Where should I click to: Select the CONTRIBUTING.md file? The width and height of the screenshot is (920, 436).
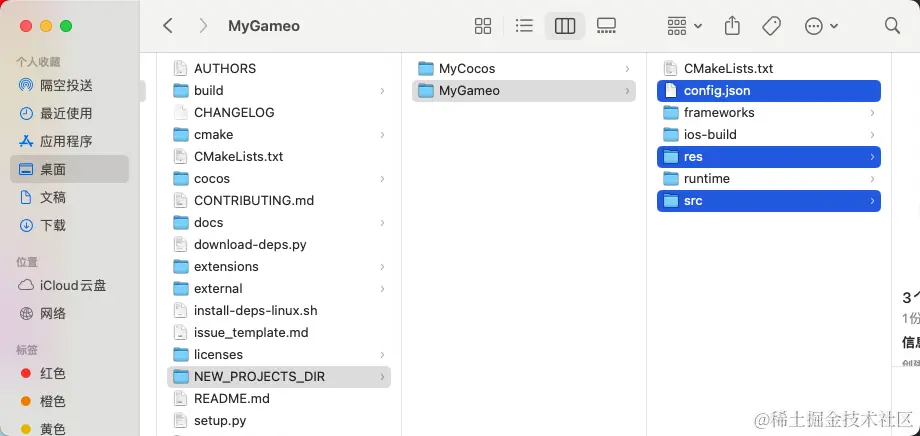click(279, 201)
